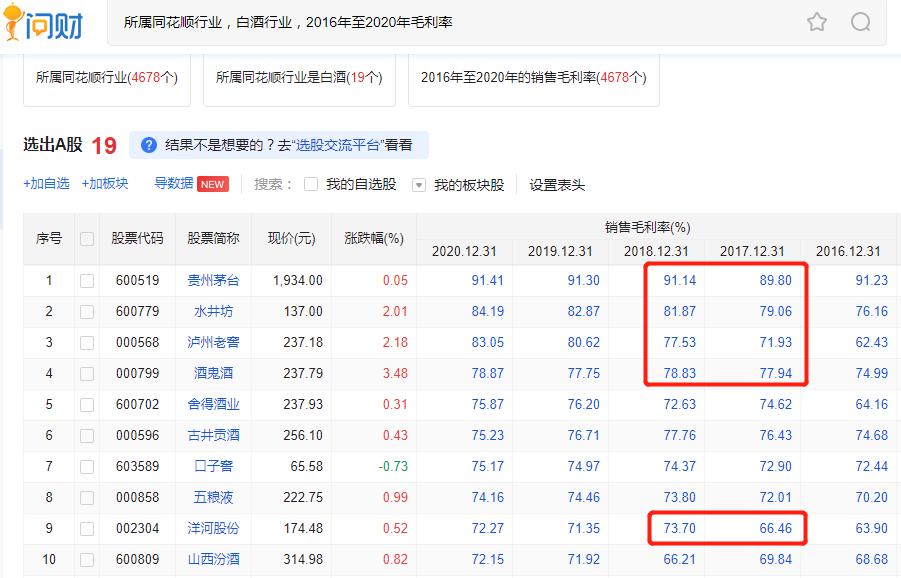This screenshot has height=578, width=901.
Task: Click 口子窖 change value -0.73
Action: pos(393,467)
